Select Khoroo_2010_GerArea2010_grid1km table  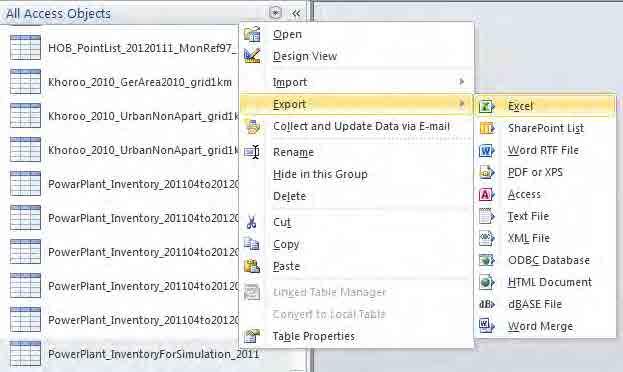[140, 82]
